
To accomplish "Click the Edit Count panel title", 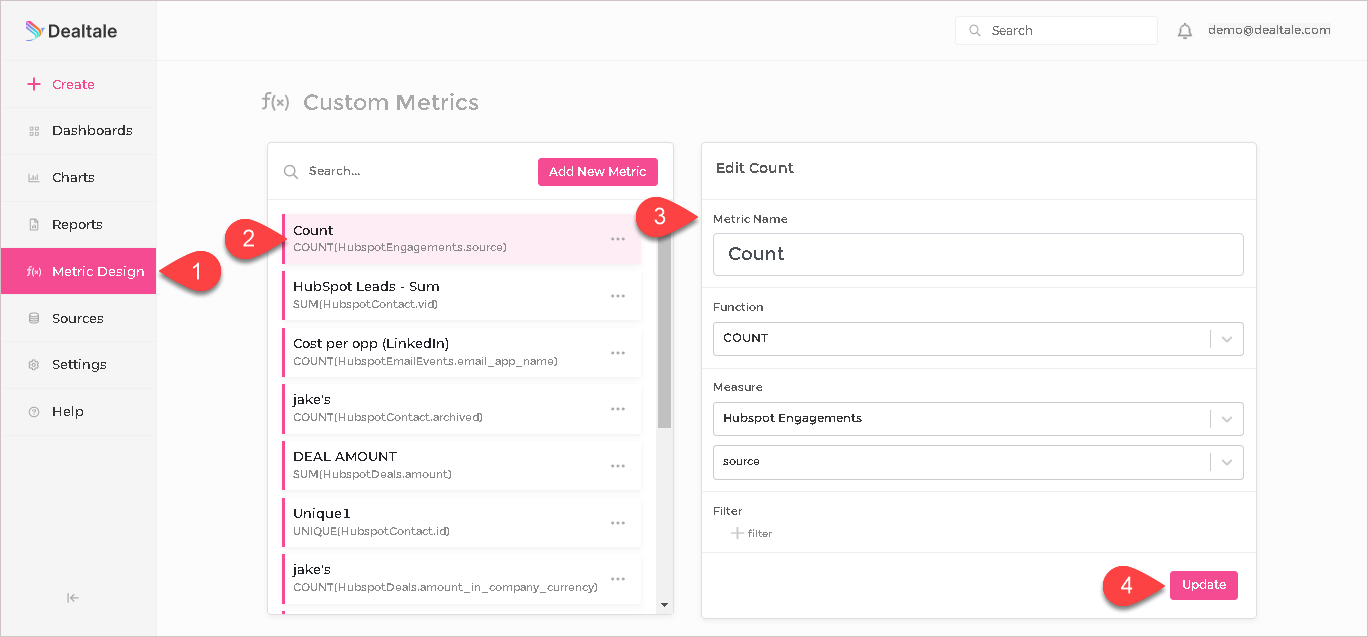I will click(755, 168).
